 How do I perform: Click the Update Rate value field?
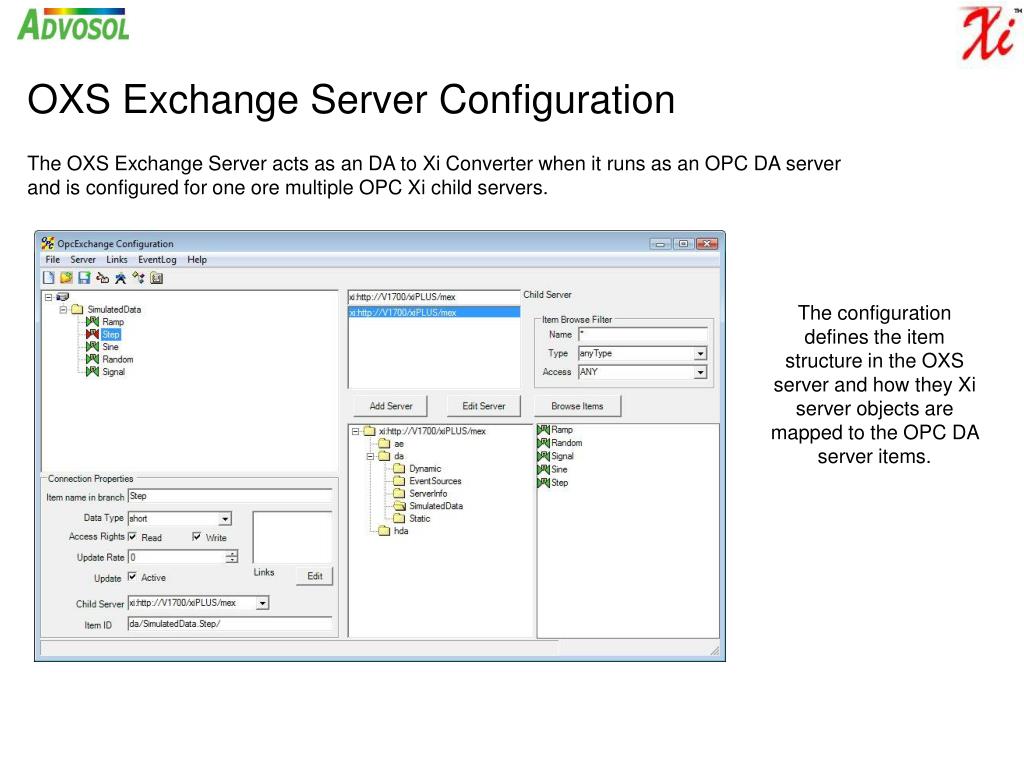click(x=177, y=557)
